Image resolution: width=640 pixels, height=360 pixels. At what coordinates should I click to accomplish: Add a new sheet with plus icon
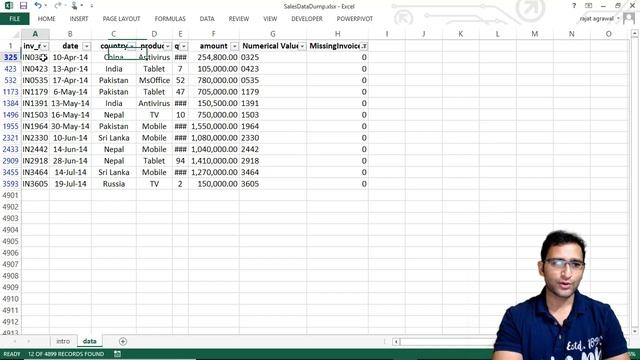(x=122, y=341)
